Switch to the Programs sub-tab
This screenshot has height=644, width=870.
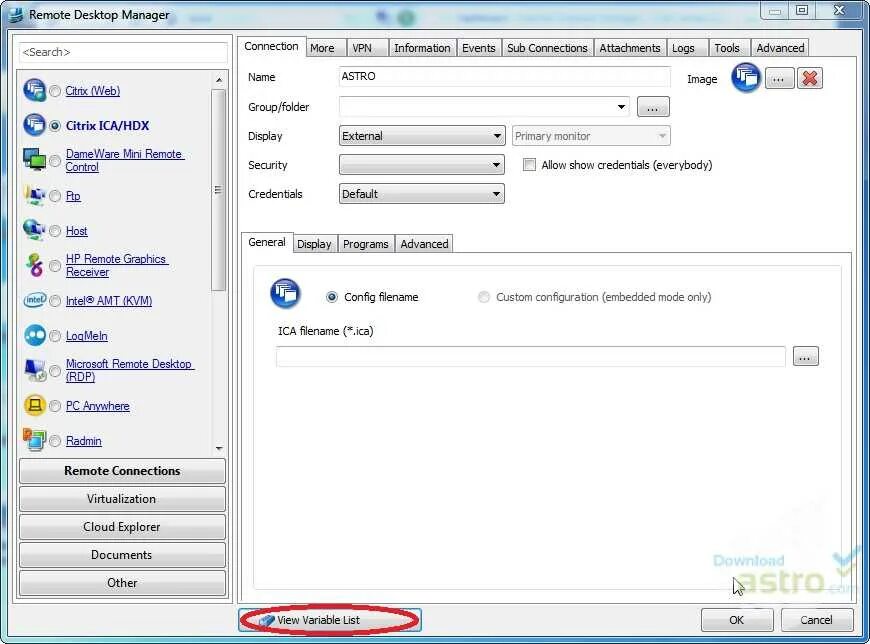(366, 244)
